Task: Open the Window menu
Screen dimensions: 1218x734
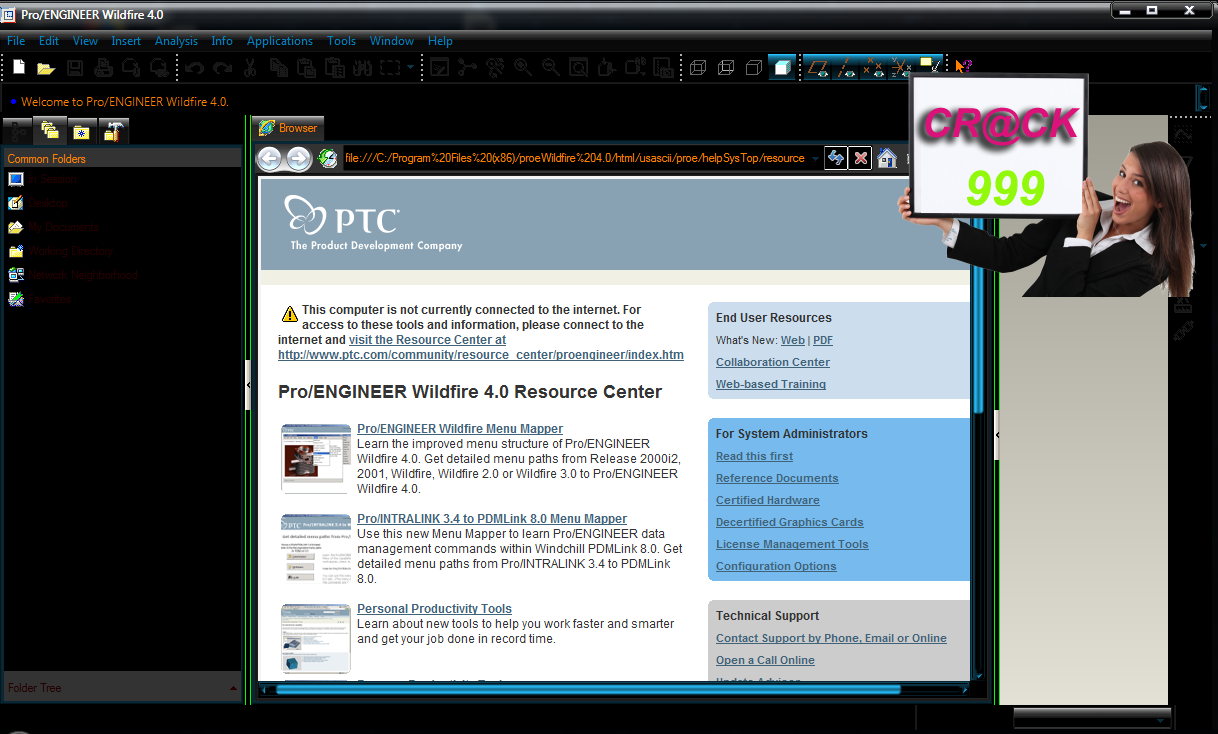Action: tap(392, 41)
